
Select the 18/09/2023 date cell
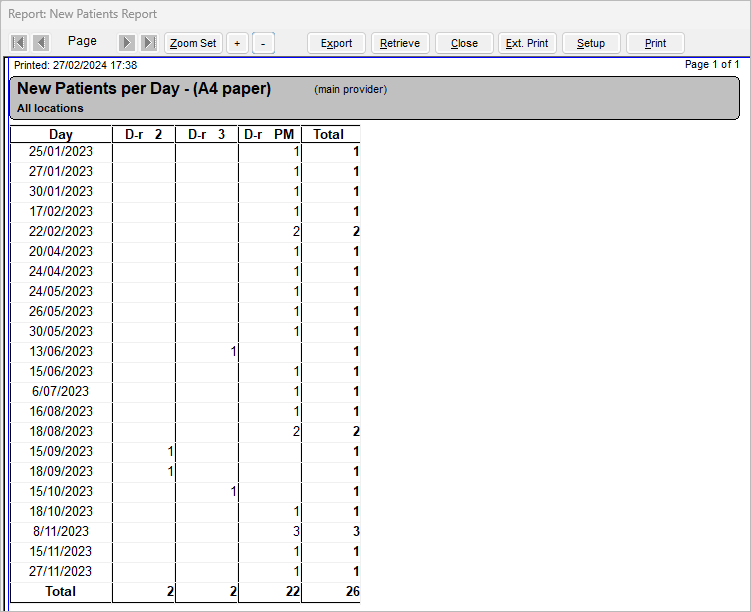(61, 471)
